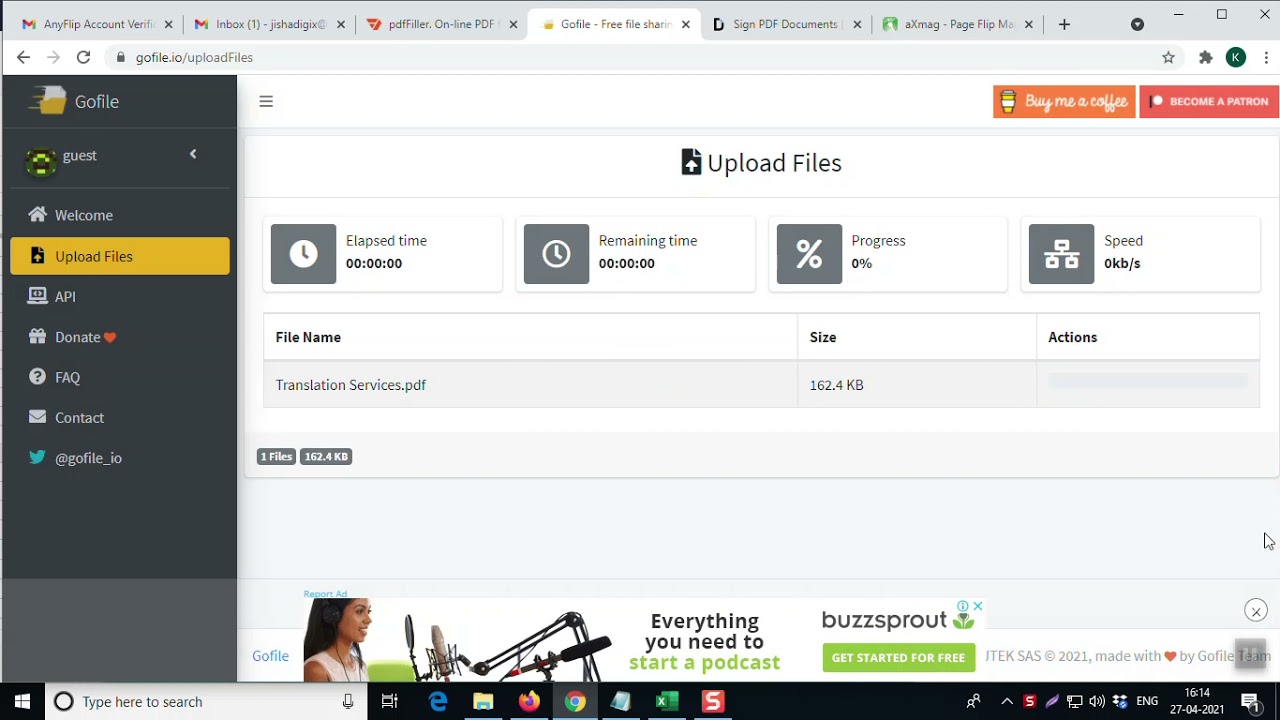Click the guest avatar icon

click(x=41, y=161)
